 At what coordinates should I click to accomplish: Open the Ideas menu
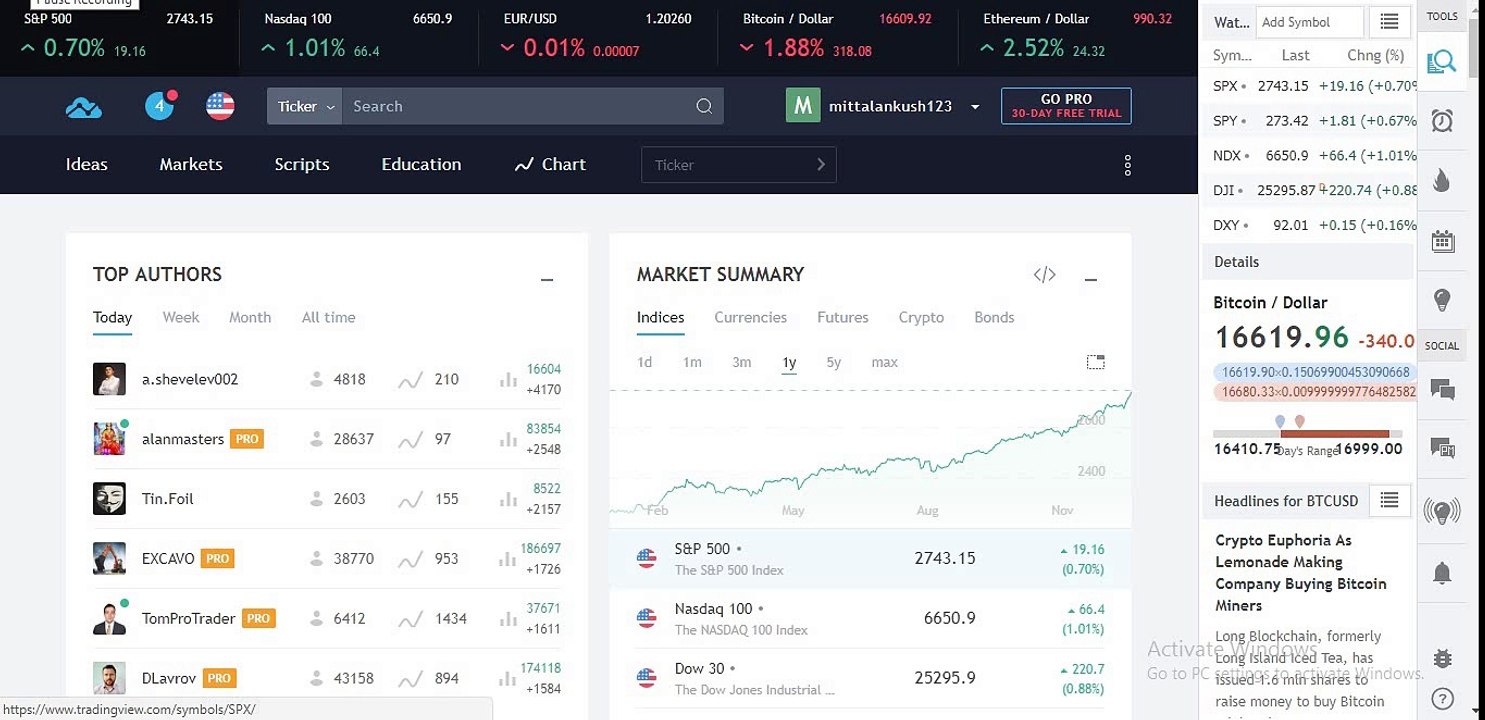pyautogui.click(x=87, y=164)
